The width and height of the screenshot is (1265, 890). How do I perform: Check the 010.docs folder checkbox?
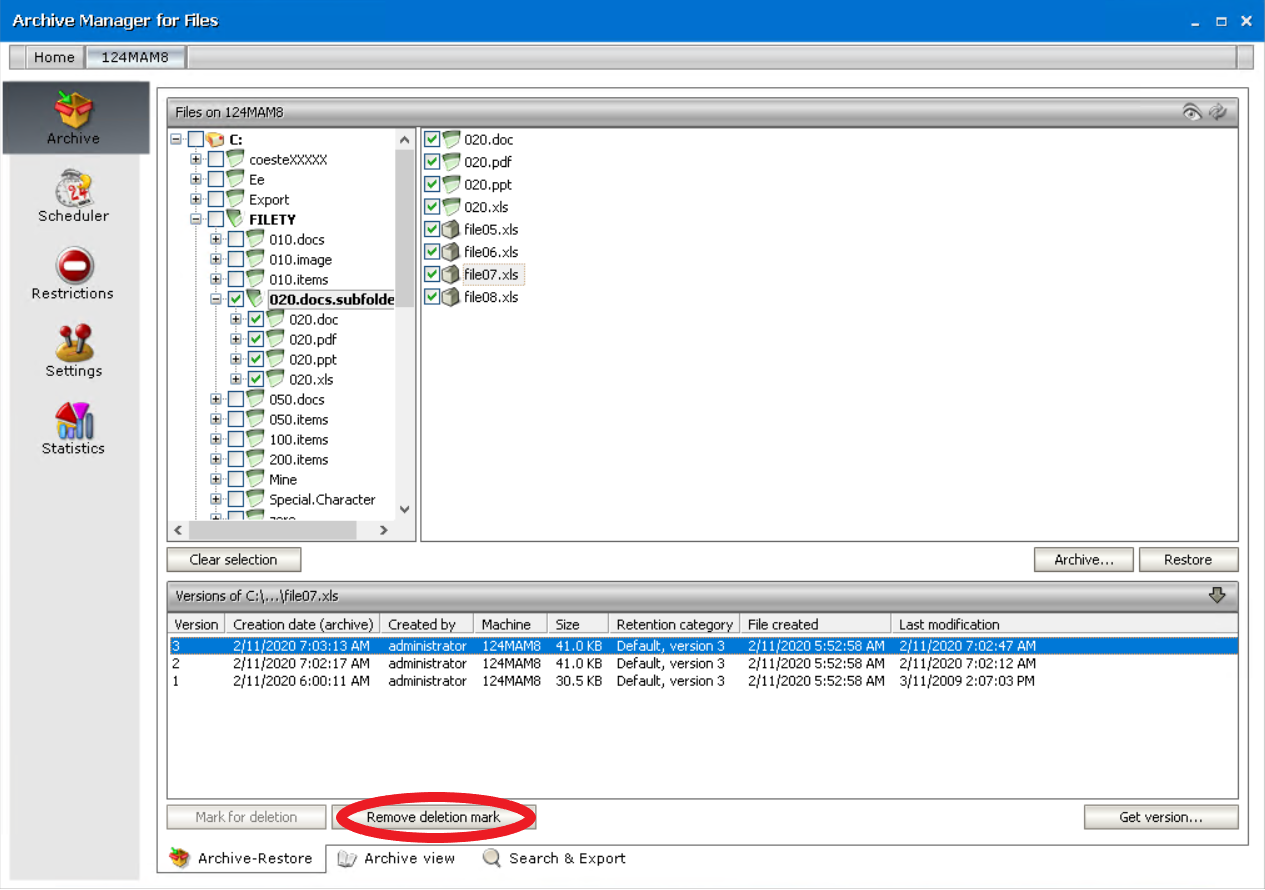point(236,240)
